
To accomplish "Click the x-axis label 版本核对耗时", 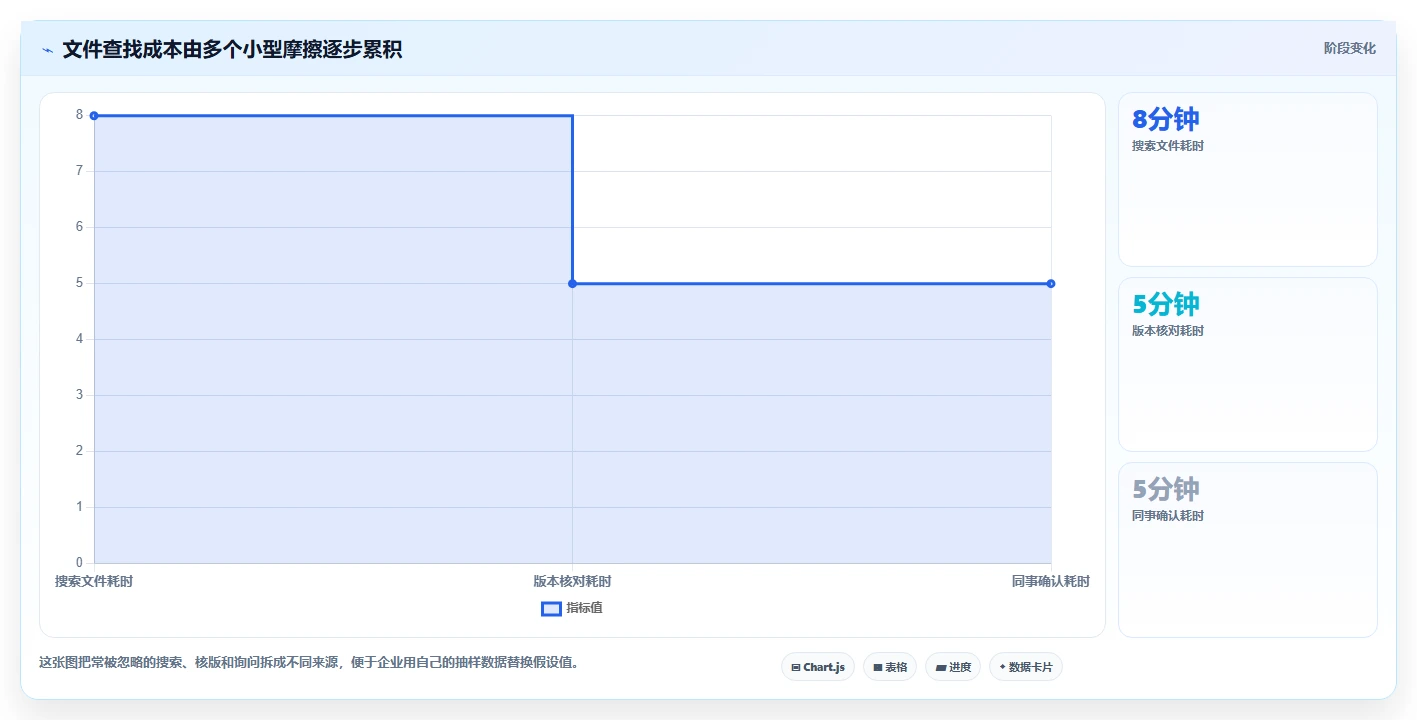I will pyautogui.click(x=572, y=581).
